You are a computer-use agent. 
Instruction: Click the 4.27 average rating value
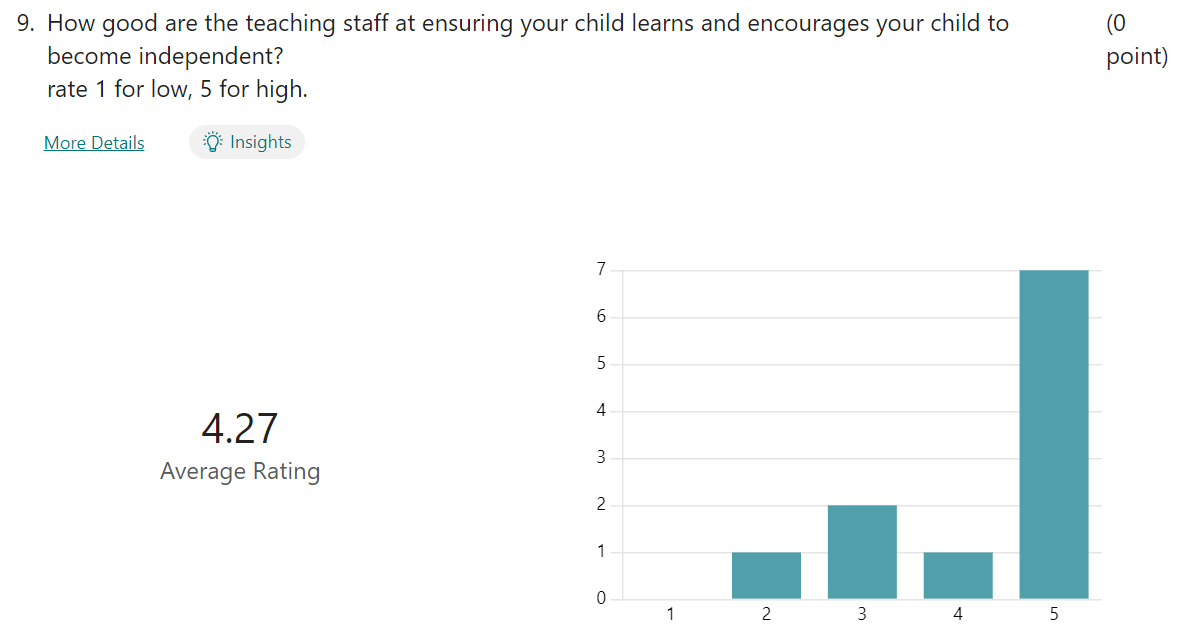click(x=240, y=428)
